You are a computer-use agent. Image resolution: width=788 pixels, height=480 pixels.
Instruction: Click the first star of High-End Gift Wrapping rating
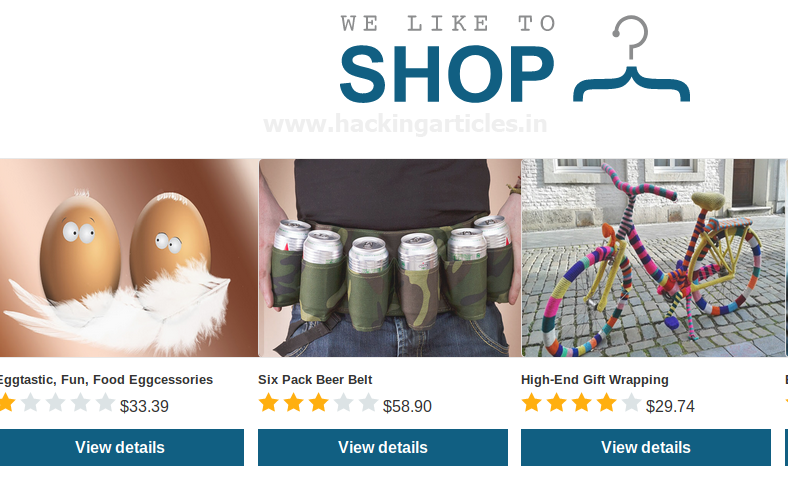coord(531,403)
